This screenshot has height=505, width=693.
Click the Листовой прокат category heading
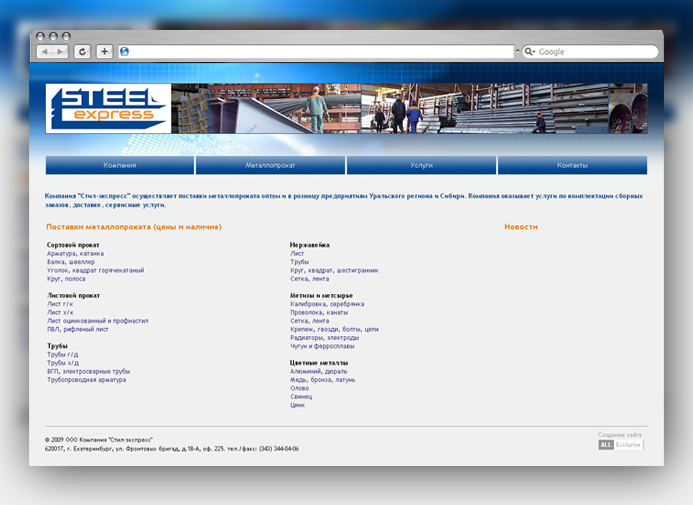(73, 295)
